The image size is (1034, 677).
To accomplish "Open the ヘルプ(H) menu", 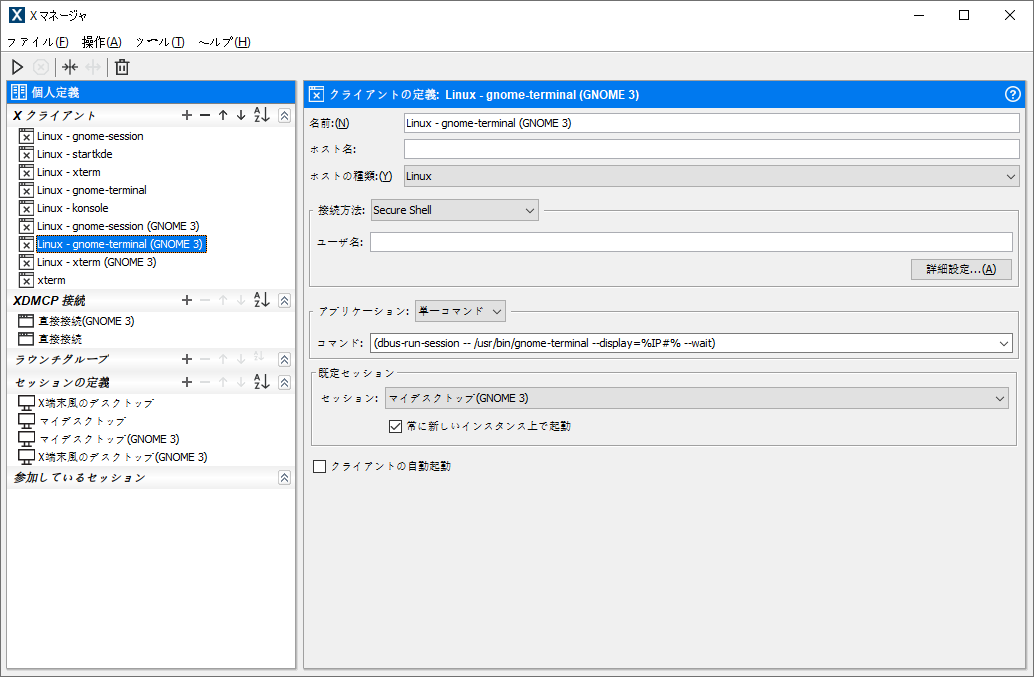I will coord(224,42).
